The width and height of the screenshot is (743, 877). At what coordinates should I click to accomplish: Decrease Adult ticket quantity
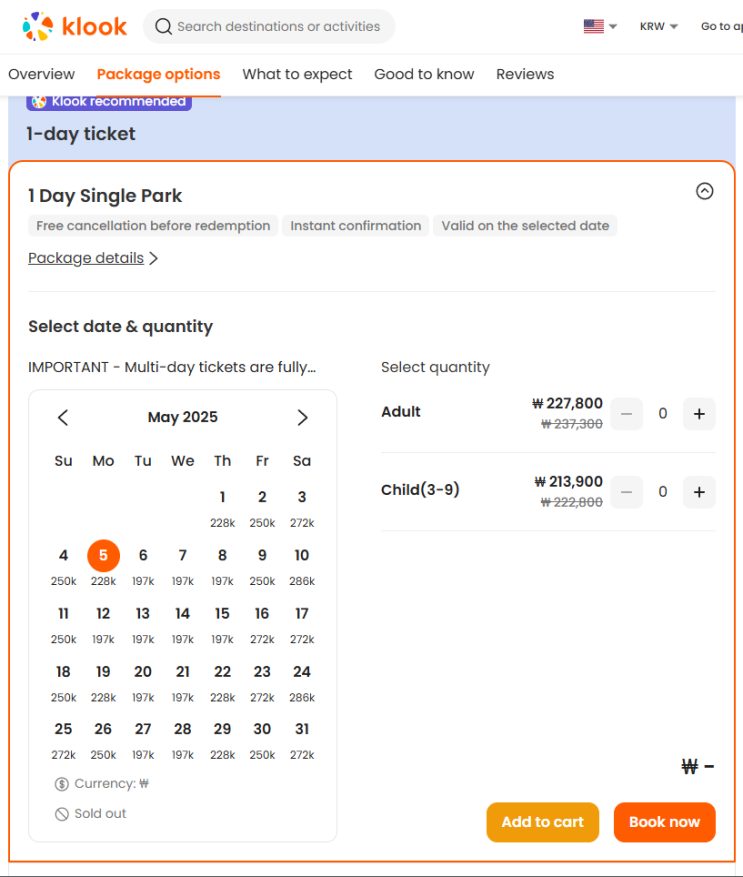coord(627,413)
